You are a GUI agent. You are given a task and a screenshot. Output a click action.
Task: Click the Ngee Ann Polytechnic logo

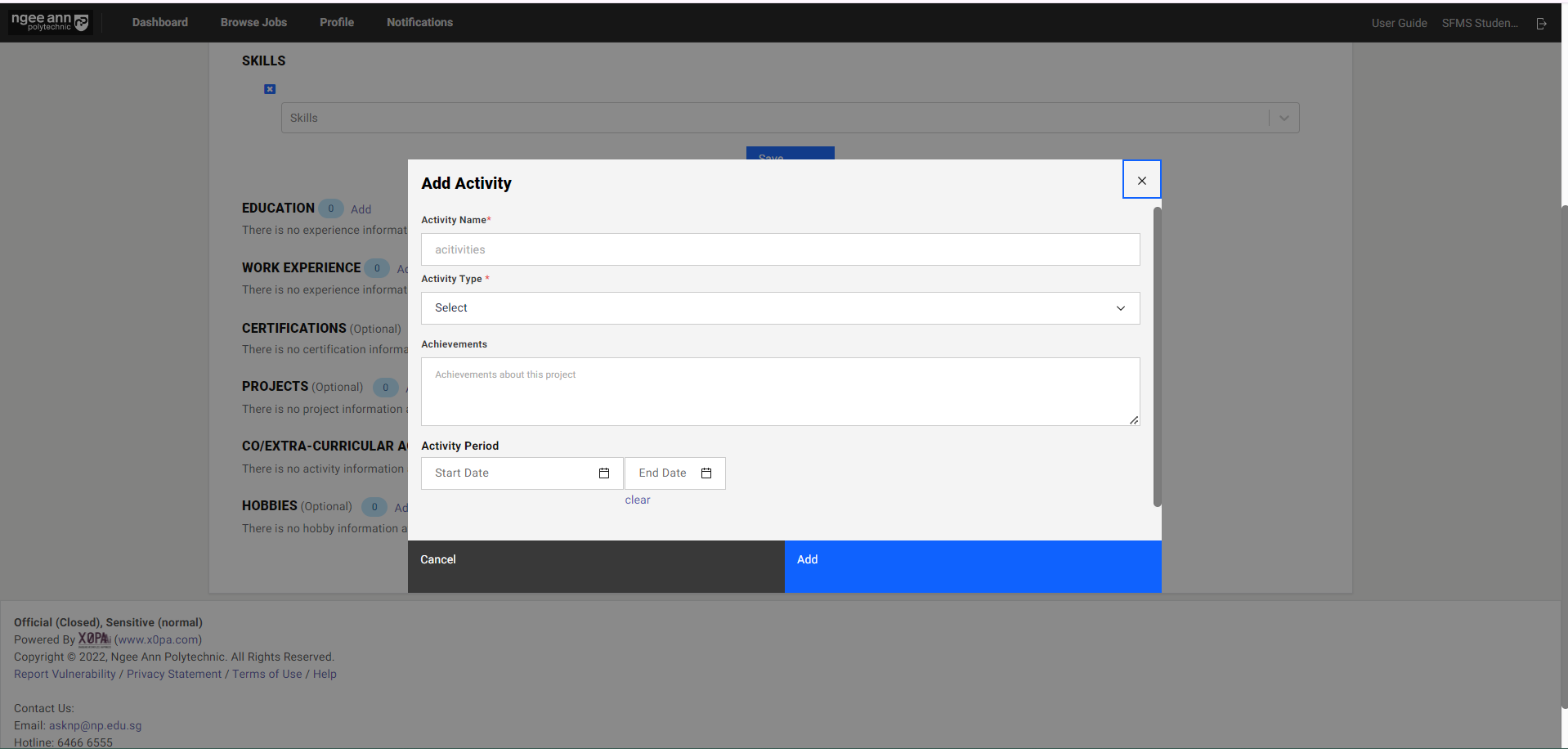point(50,22)
